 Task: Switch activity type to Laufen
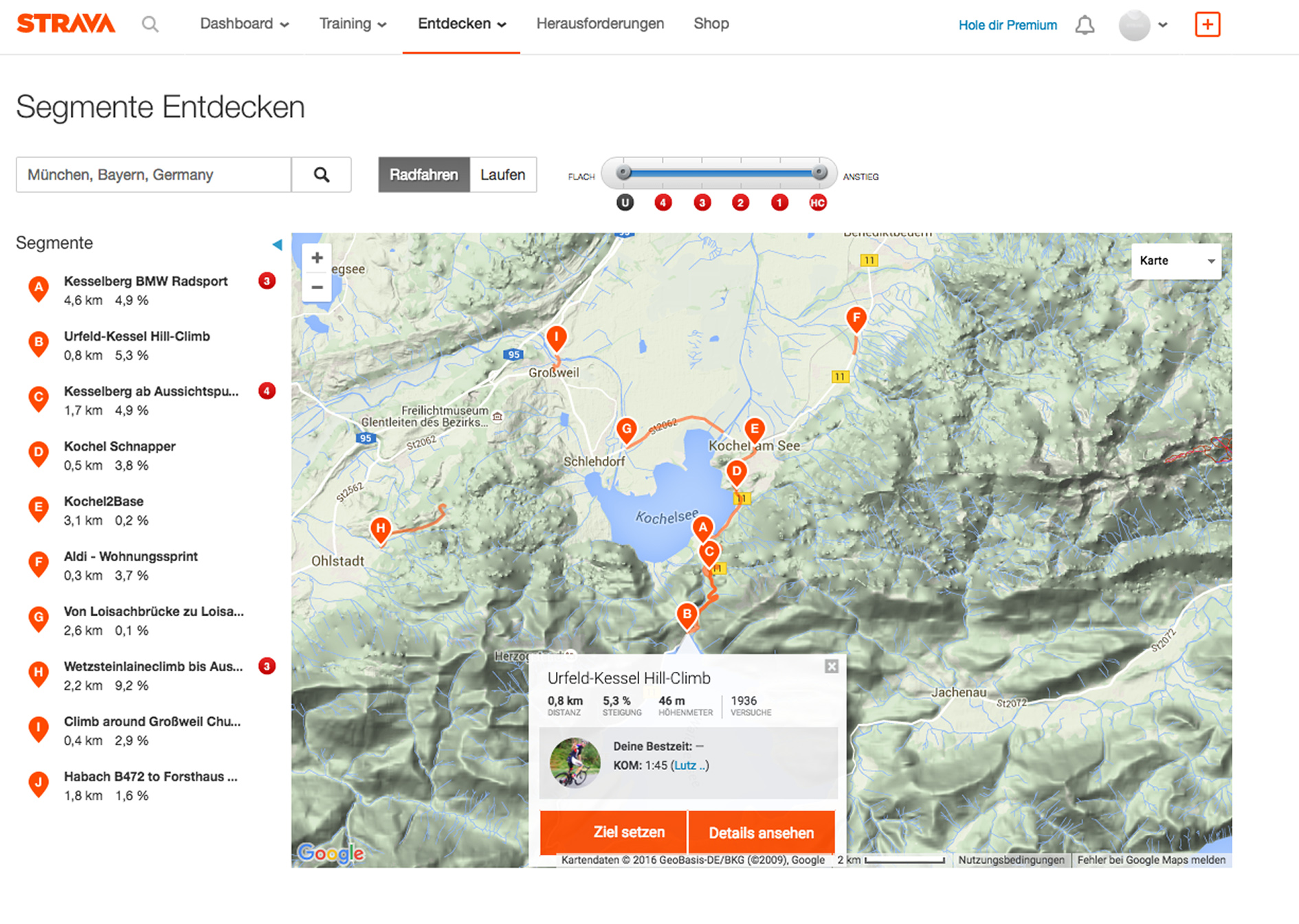click(502, 175)
